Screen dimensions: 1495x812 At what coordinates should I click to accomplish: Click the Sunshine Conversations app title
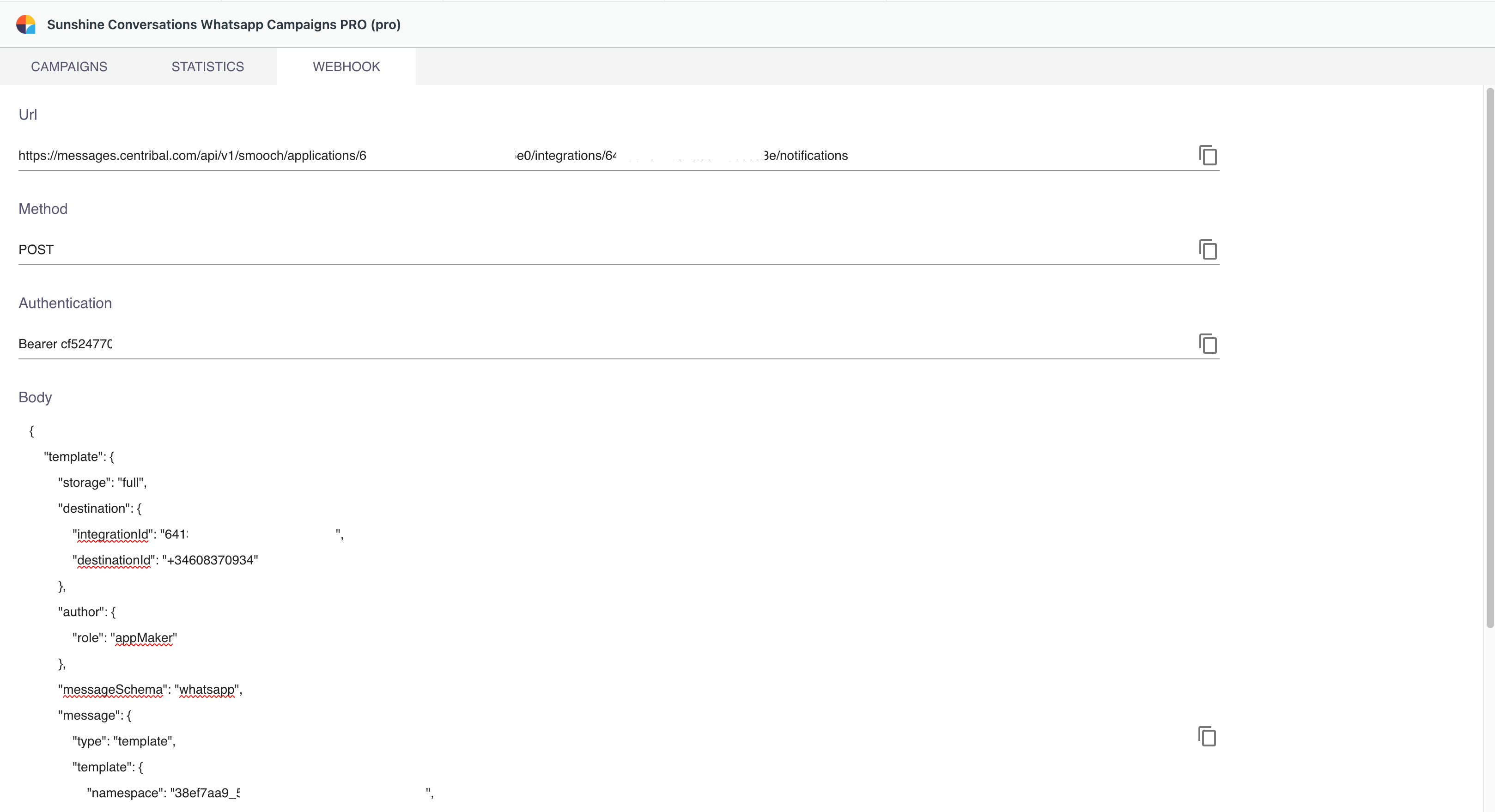tap(224, 24)
